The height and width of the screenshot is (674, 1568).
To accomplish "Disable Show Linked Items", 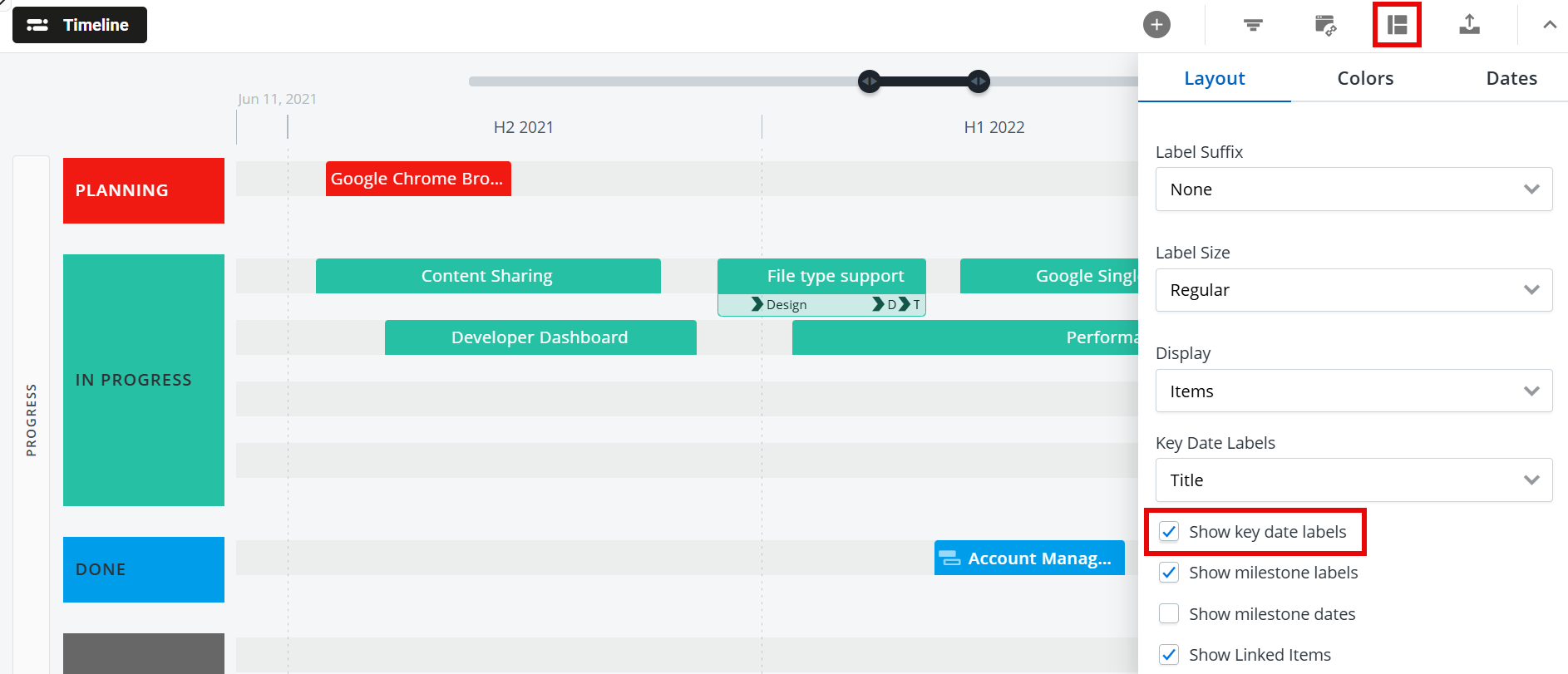I will tap(1169, 655).
